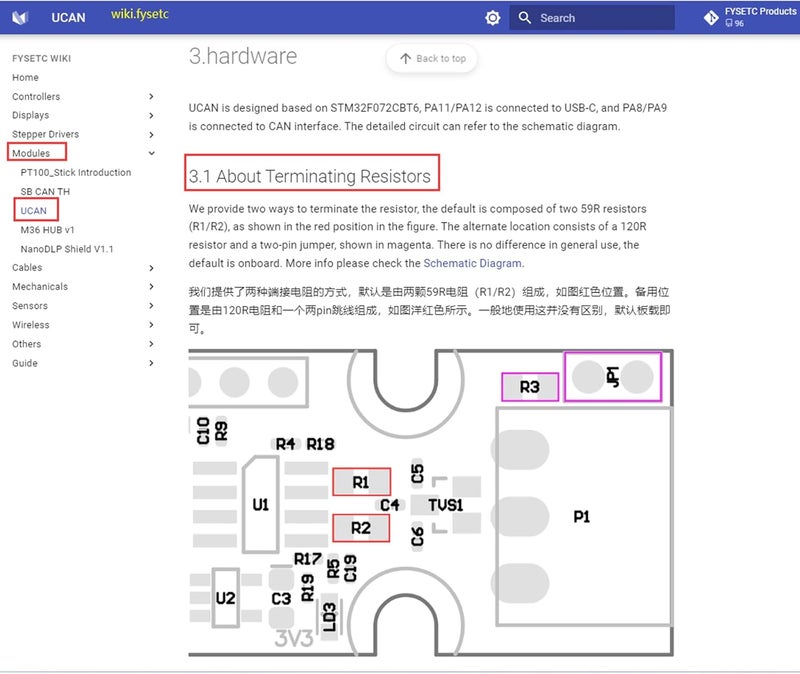Click the Mechanicals sidebar label

tap(40, 287)
